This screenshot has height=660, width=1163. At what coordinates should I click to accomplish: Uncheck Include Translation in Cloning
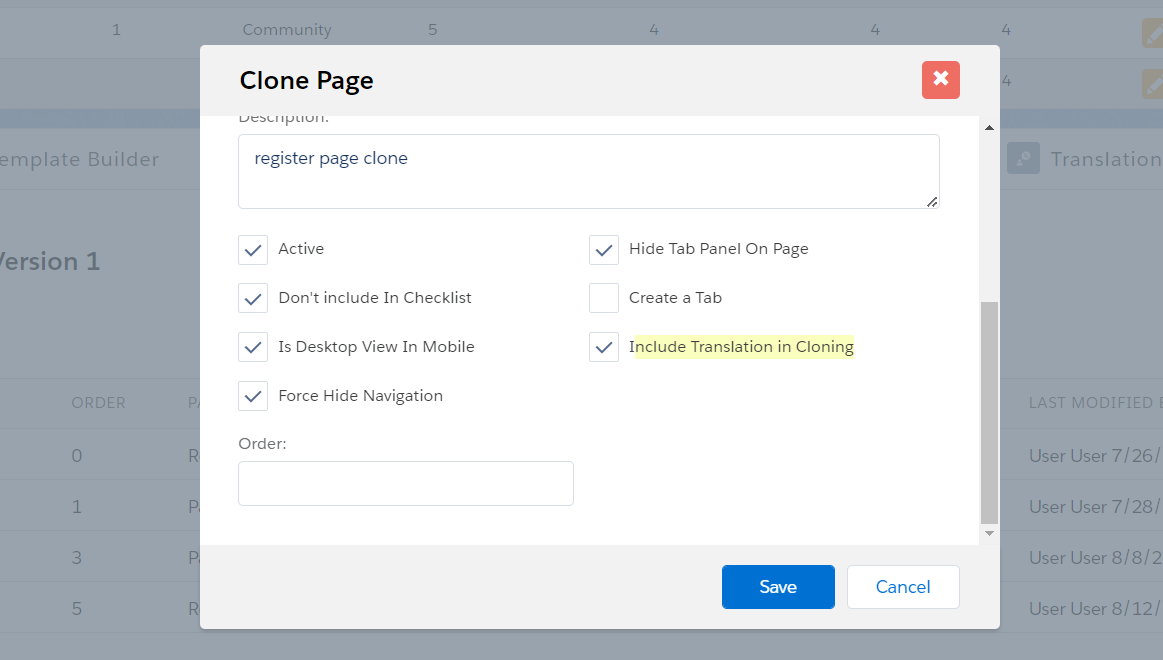(x=604, y=347)
